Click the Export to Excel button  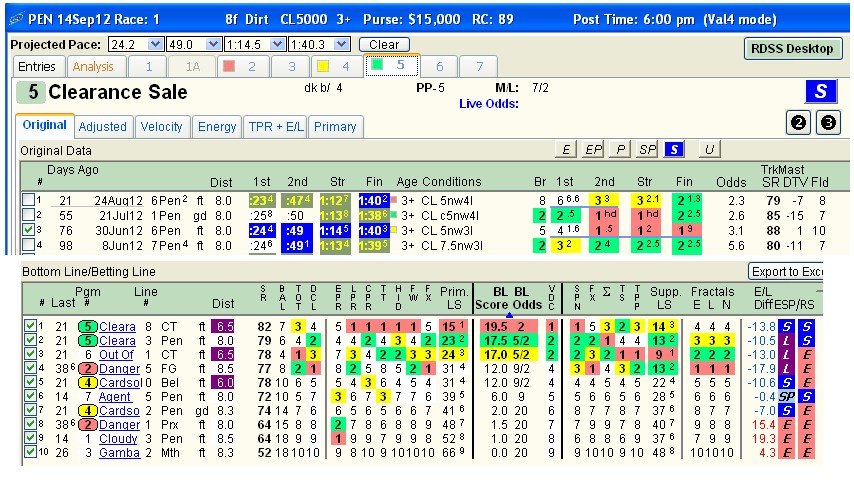786,271
